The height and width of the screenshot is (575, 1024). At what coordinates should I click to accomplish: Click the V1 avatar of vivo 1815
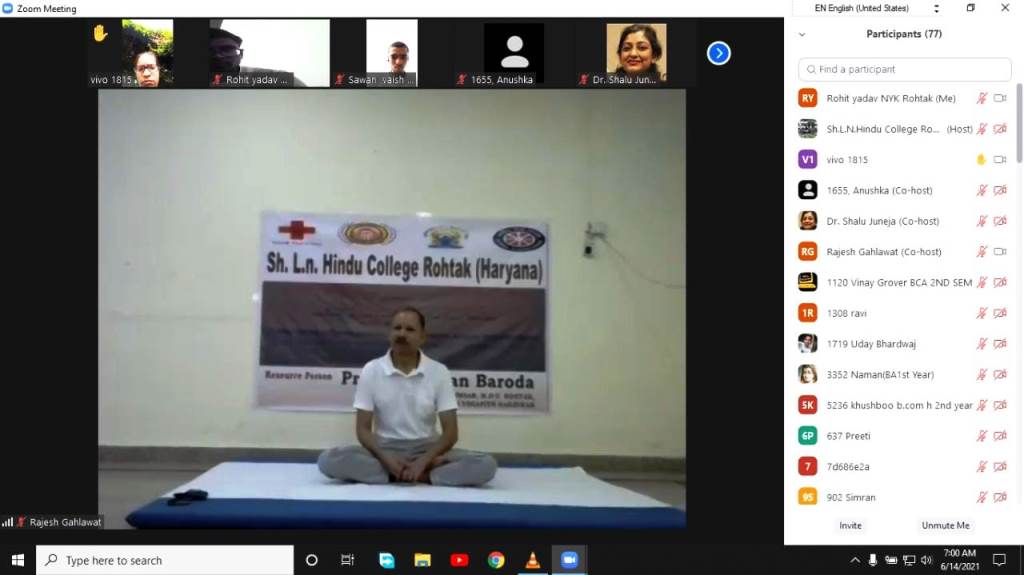[807, 159]
